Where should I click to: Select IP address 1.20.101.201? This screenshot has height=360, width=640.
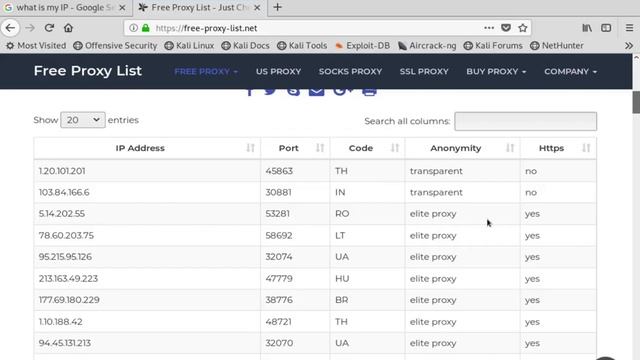(x=62, y=171)
